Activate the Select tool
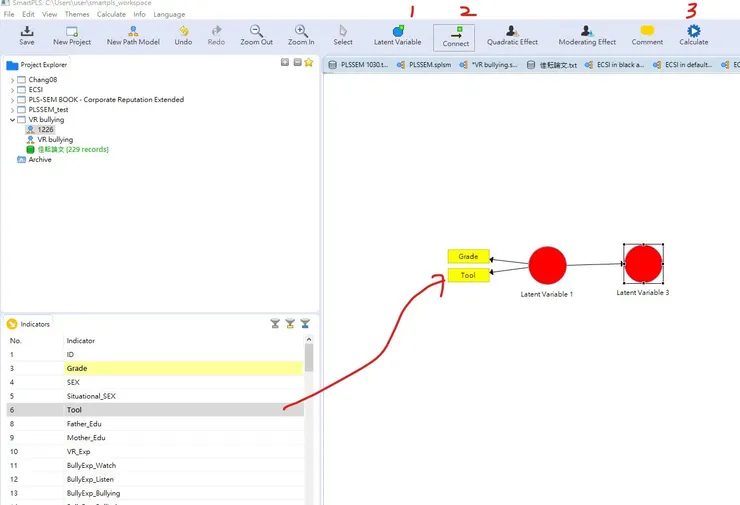Screen dimensions: 740x505 click(x=343, y=35)
